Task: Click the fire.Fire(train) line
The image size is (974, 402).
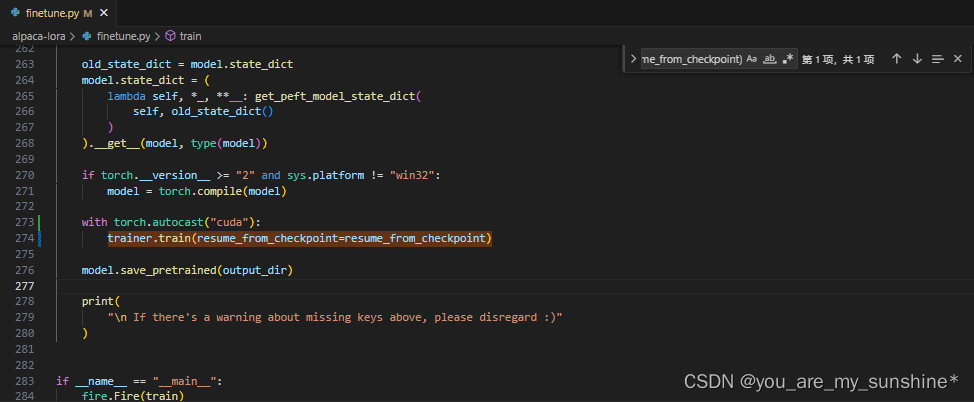Action: (x=132, y=396)
